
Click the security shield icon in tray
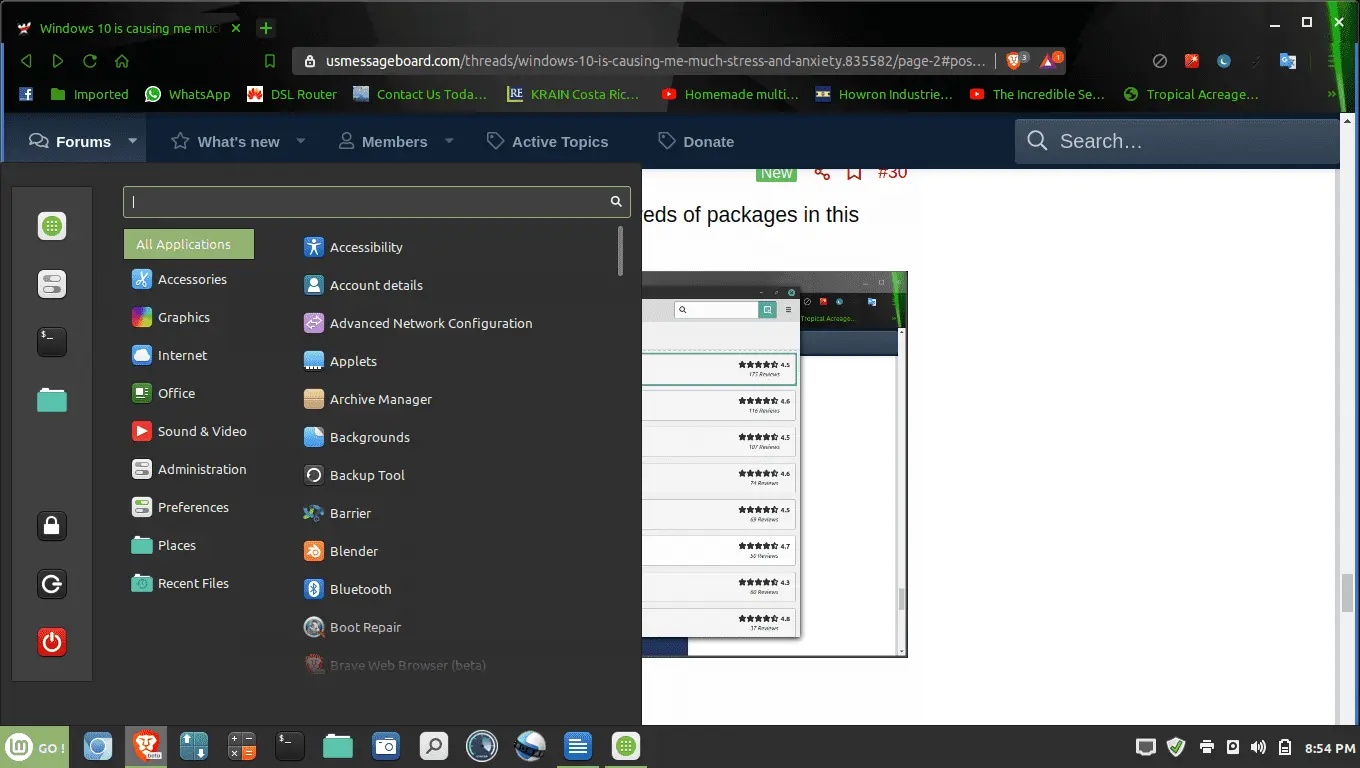[1177, 747]
